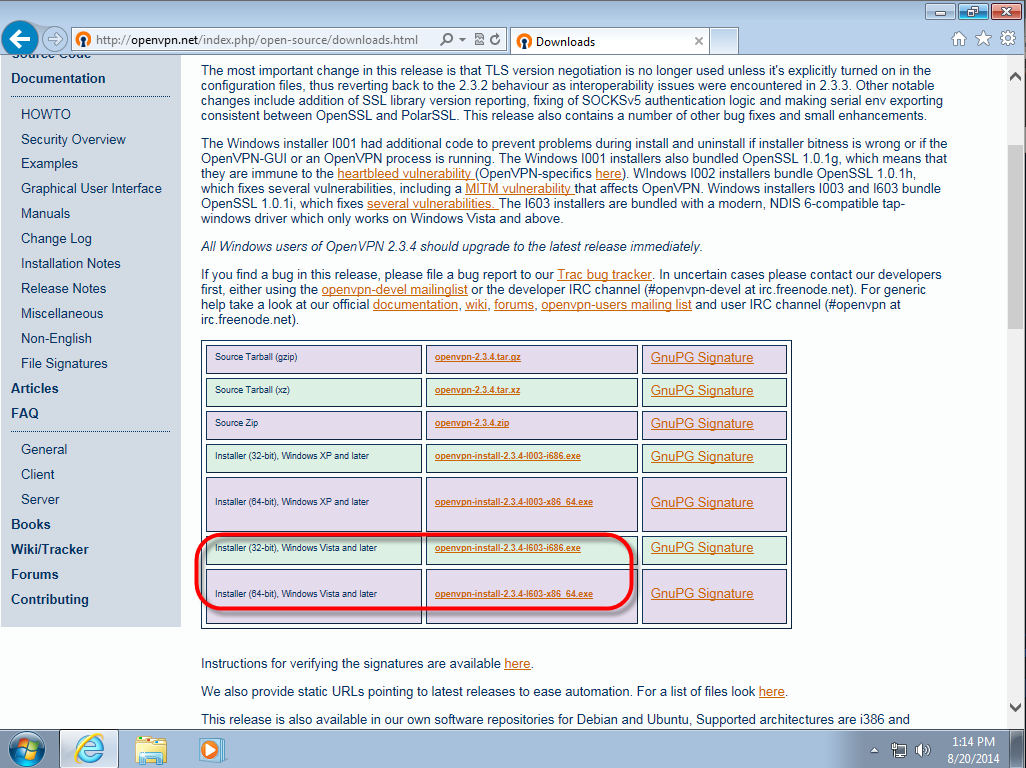Go to Articles in the sidebar
Viewport: 1026px width, 768px height.
[35, 389]
